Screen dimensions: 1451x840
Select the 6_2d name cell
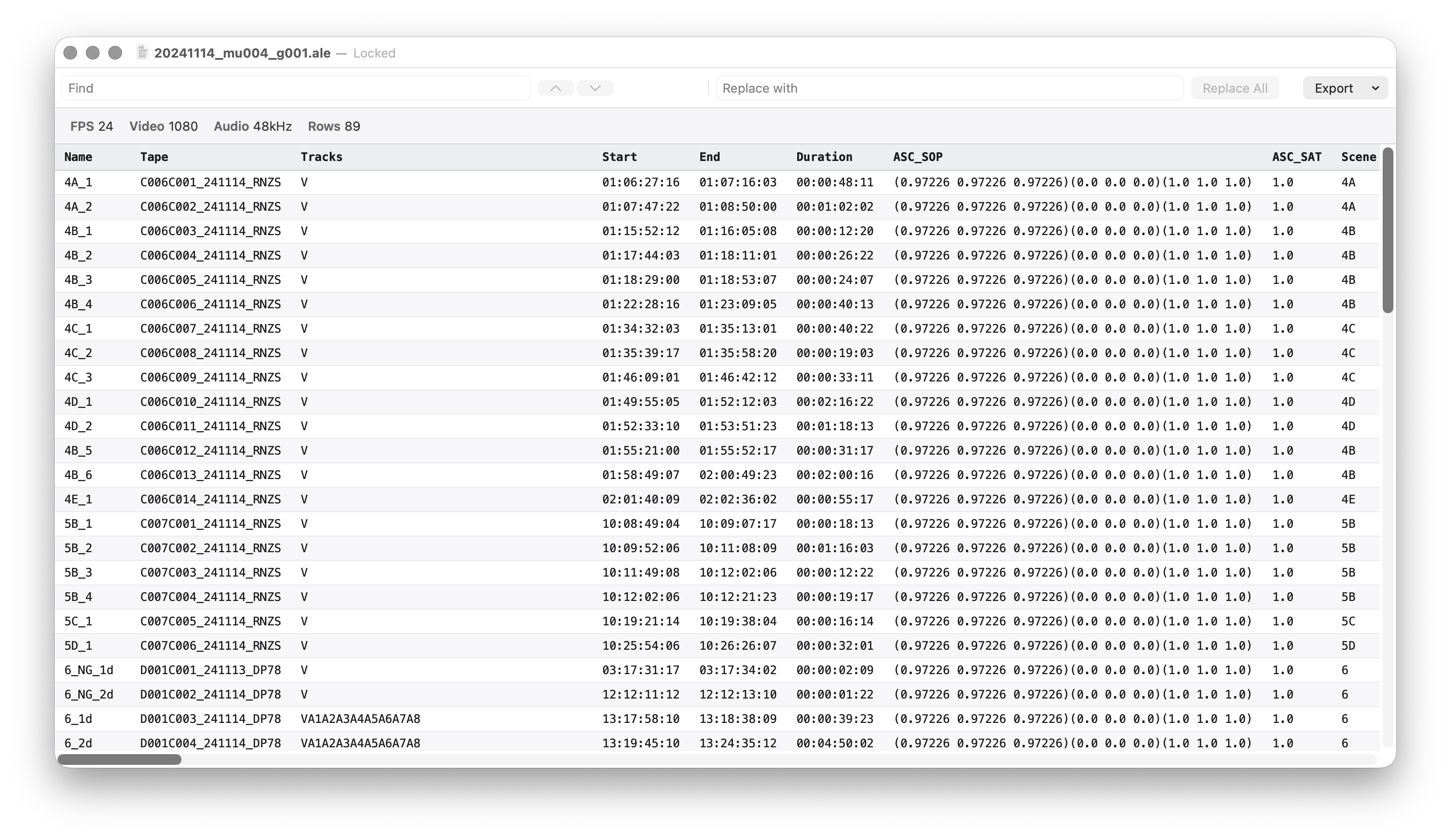coord(79,743)
